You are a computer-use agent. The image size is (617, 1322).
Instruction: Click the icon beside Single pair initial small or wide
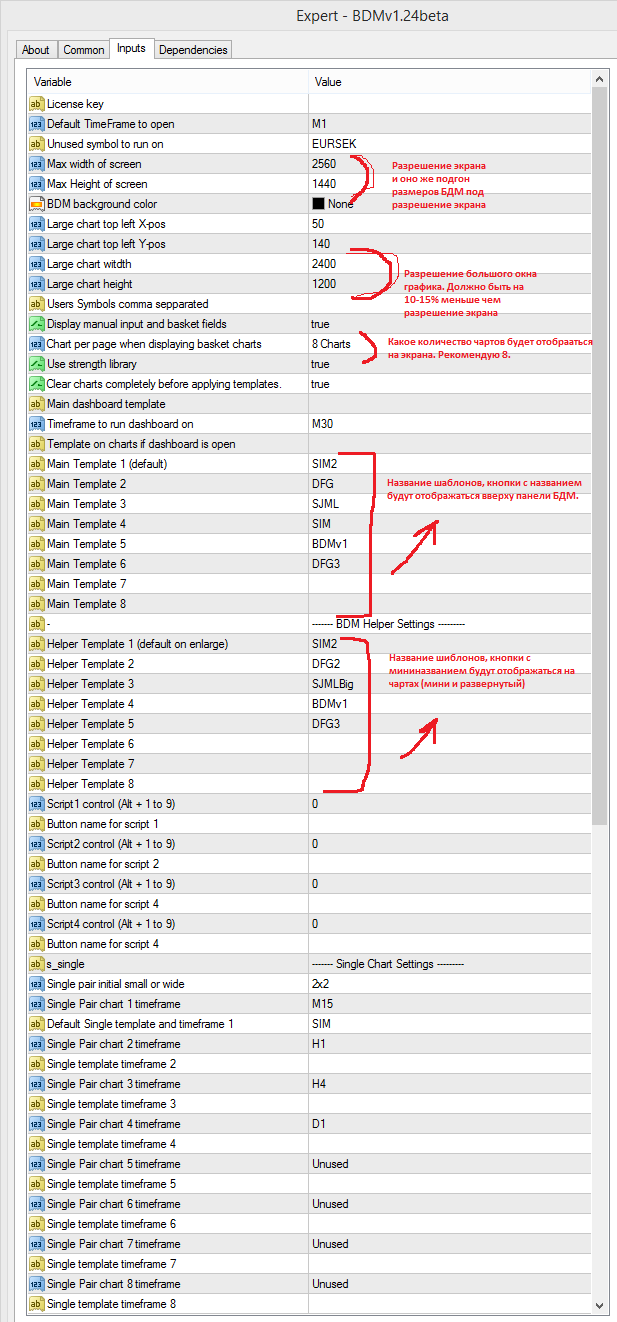tap(36, 984)
